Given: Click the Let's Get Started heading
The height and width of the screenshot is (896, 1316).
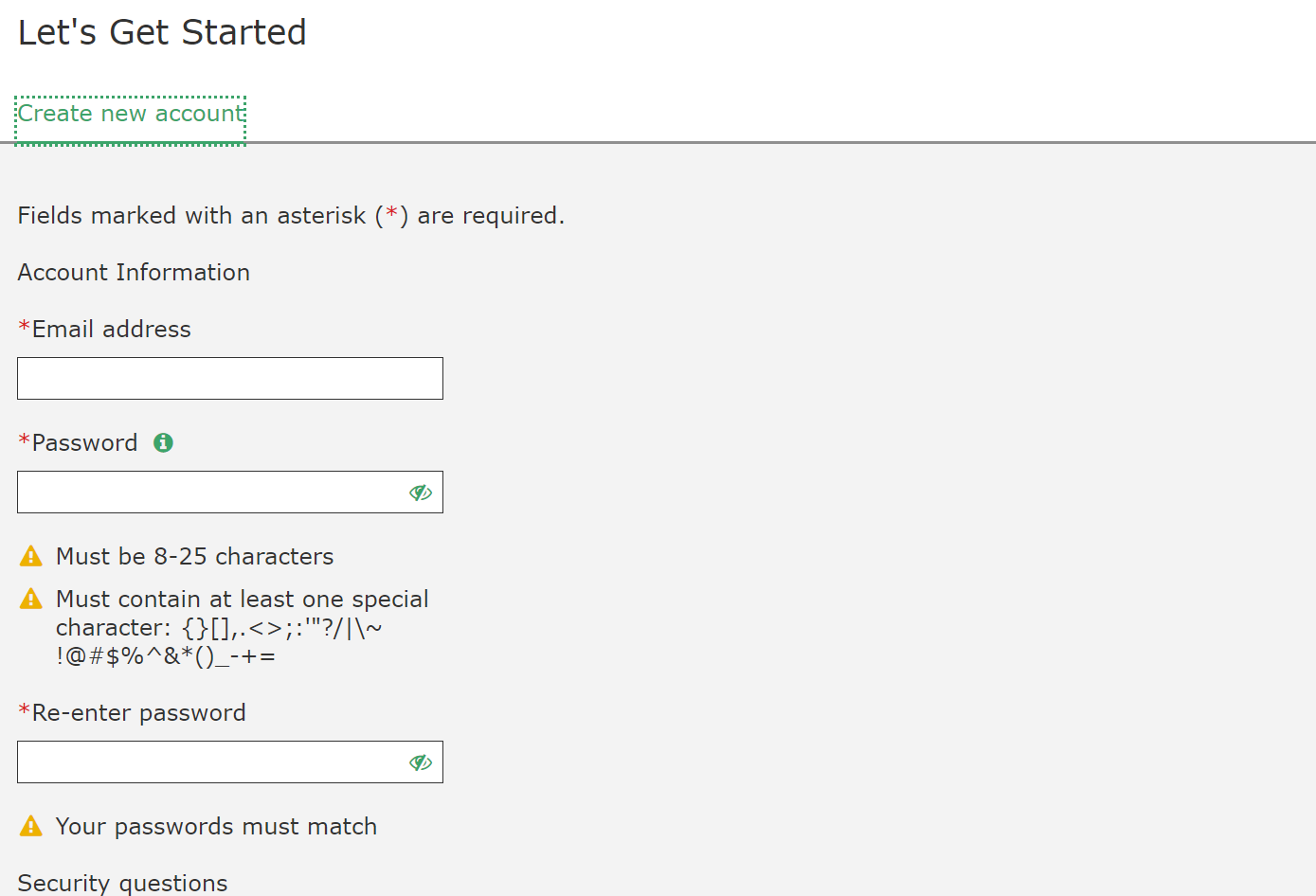Looking at the screenshot, I should [x=162, y=32].
